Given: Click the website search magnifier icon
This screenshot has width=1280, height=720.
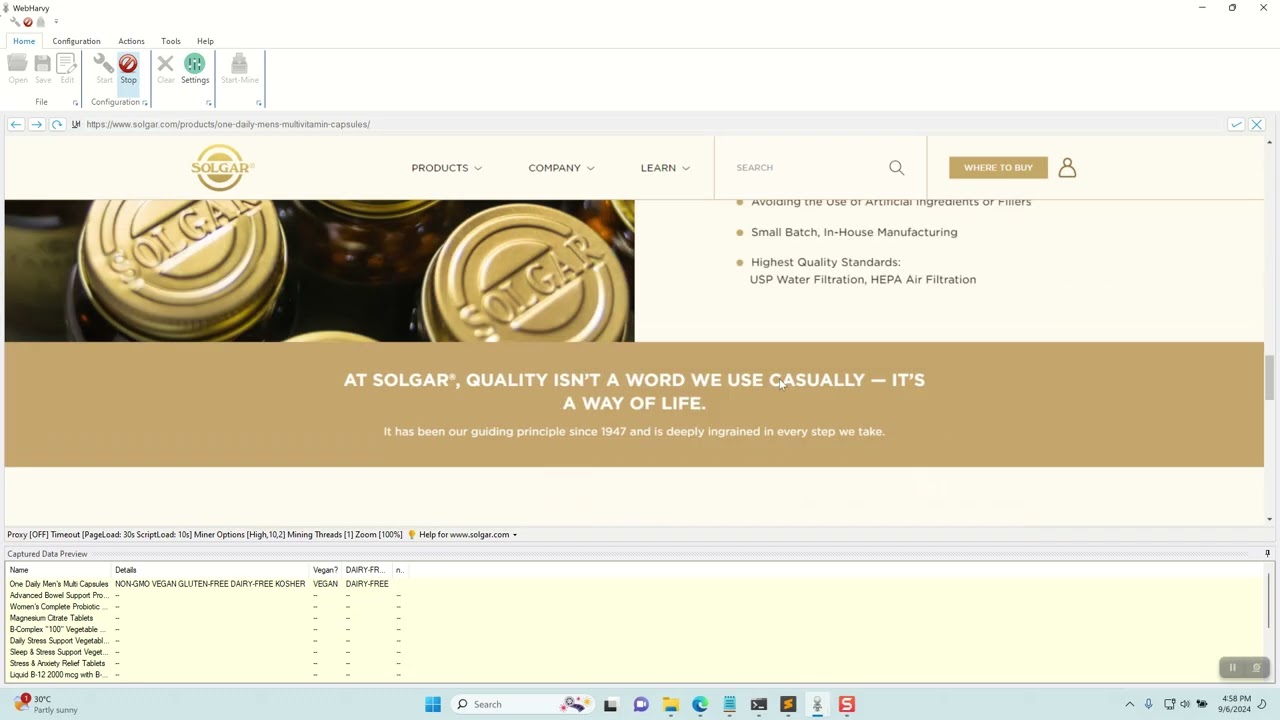Looking at the screenshot, I should coord(896,168).
